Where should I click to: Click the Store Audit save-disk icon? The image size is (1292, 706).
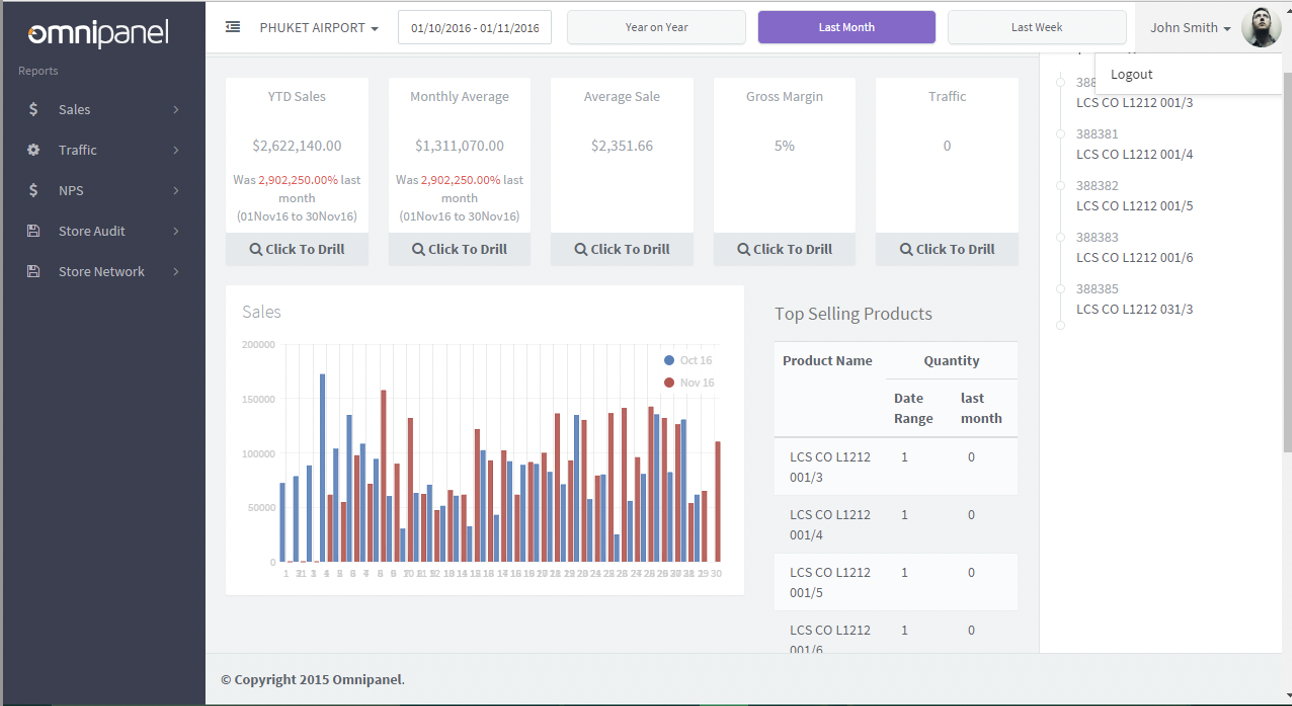coord(31,231)
